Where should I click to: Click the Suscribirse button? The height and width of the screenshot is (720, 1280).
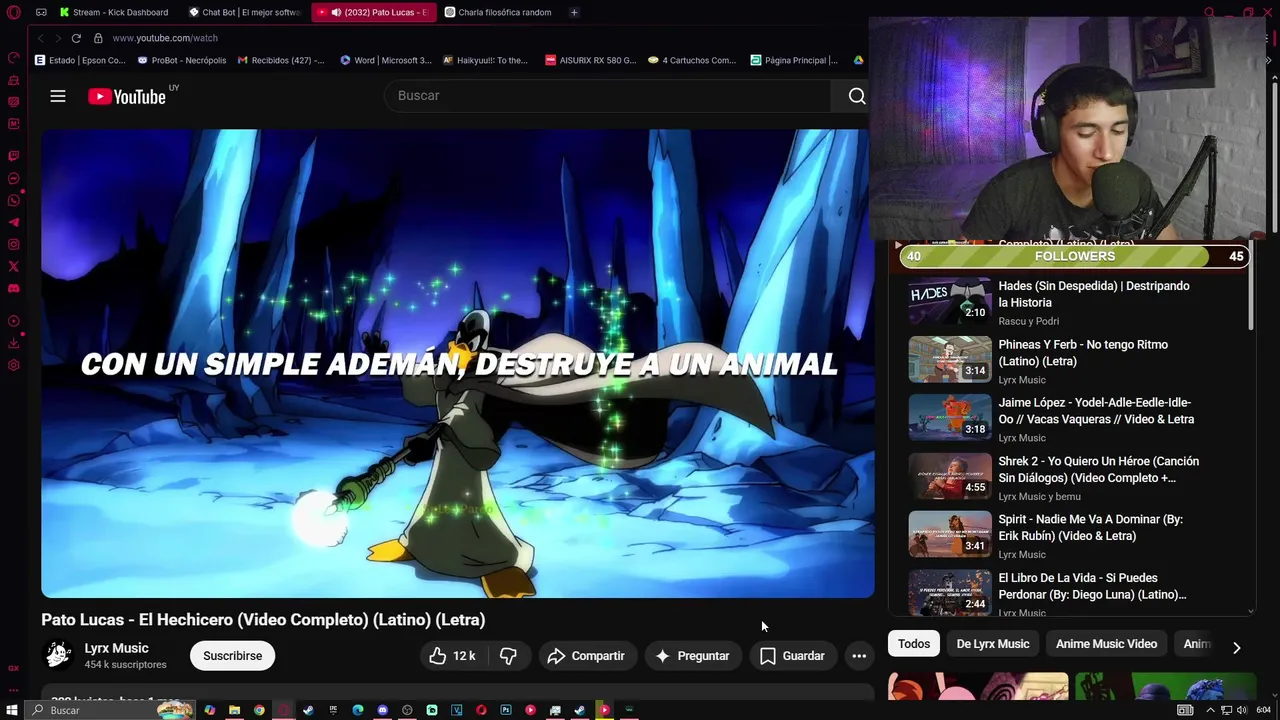pos(233,656)
